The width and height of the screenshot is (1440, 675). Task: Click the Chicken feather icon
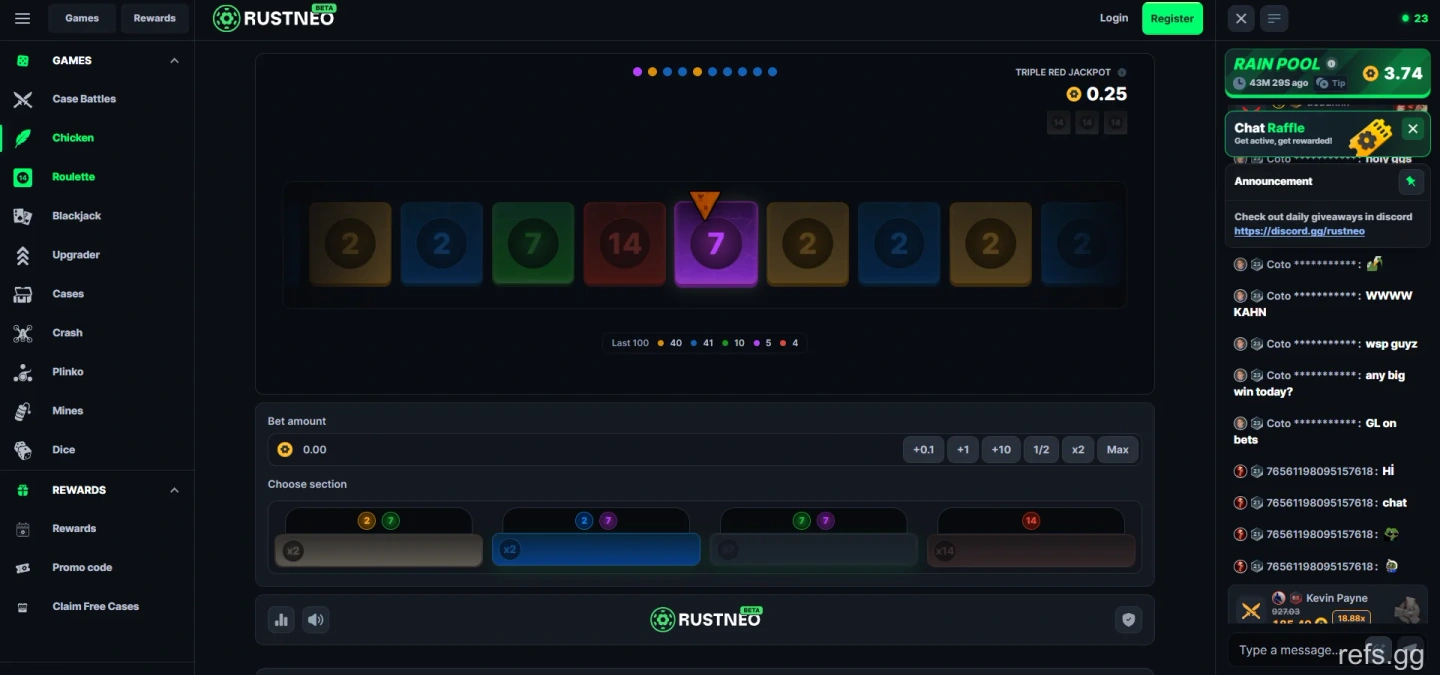pos(22,138)
